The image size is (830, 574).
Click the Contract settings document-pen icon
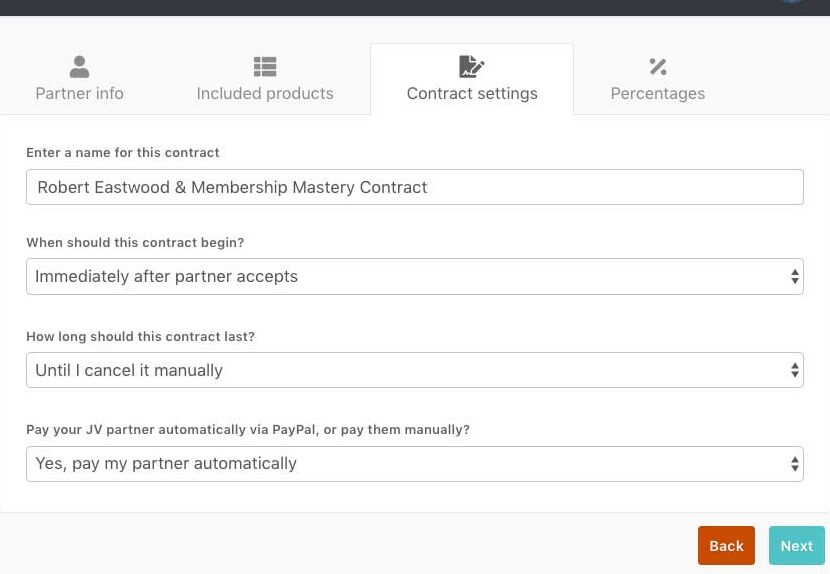pyautogui.click(x=471, y=67)
